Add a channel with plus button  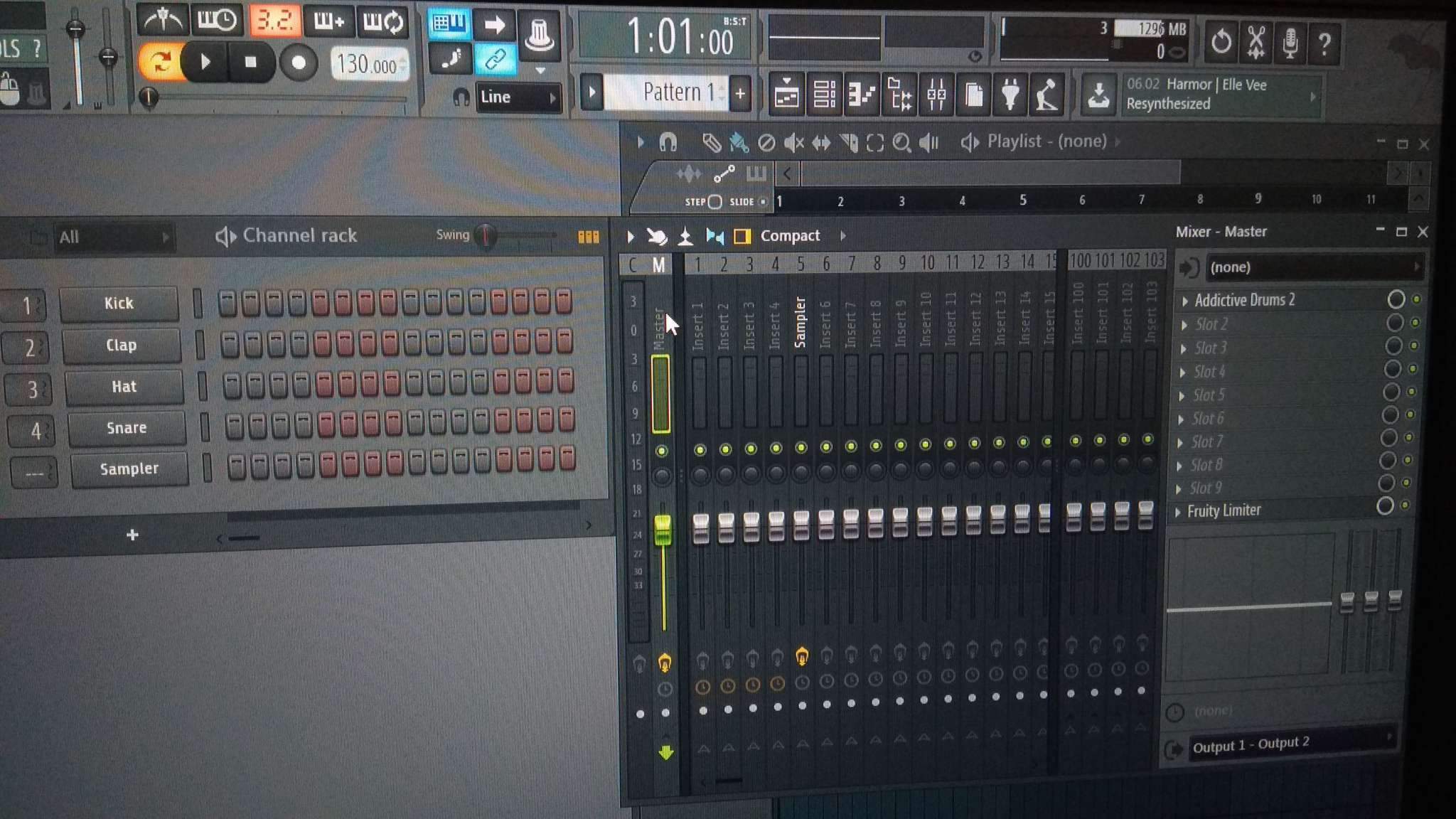pos(132,535)
